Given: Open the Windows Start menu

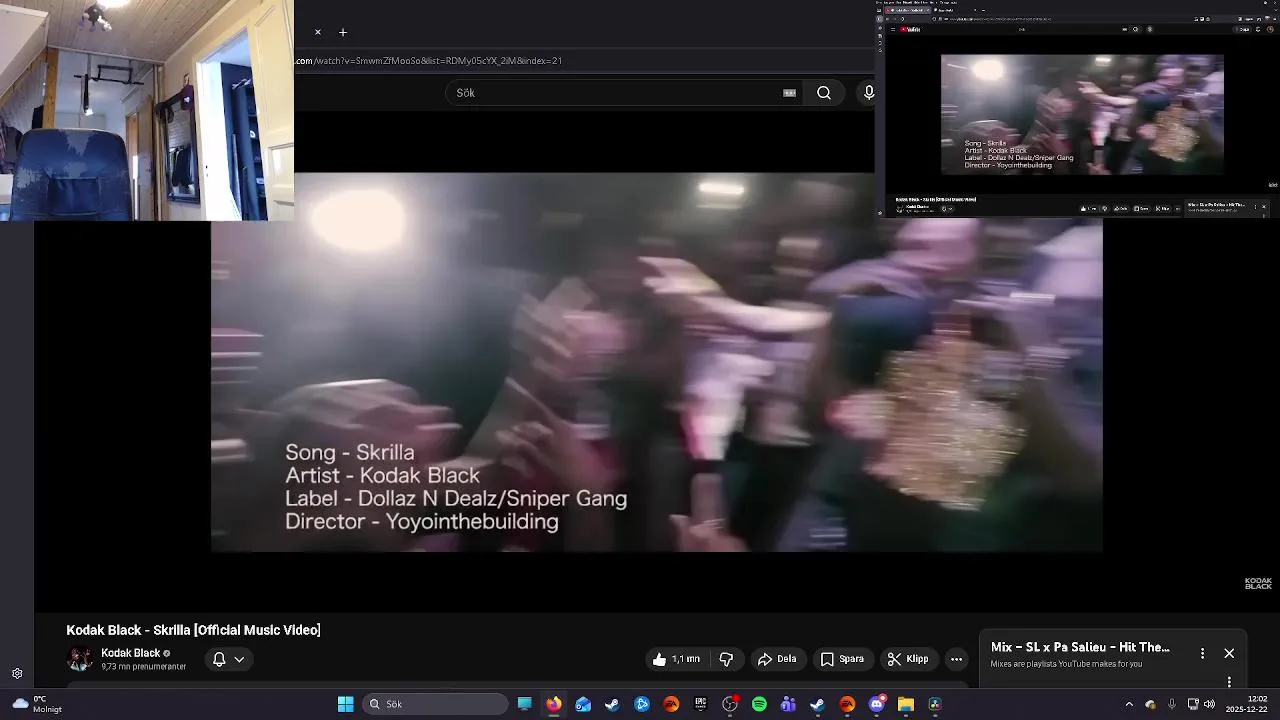Looking at the screenshot, I should tap(345, 704).
